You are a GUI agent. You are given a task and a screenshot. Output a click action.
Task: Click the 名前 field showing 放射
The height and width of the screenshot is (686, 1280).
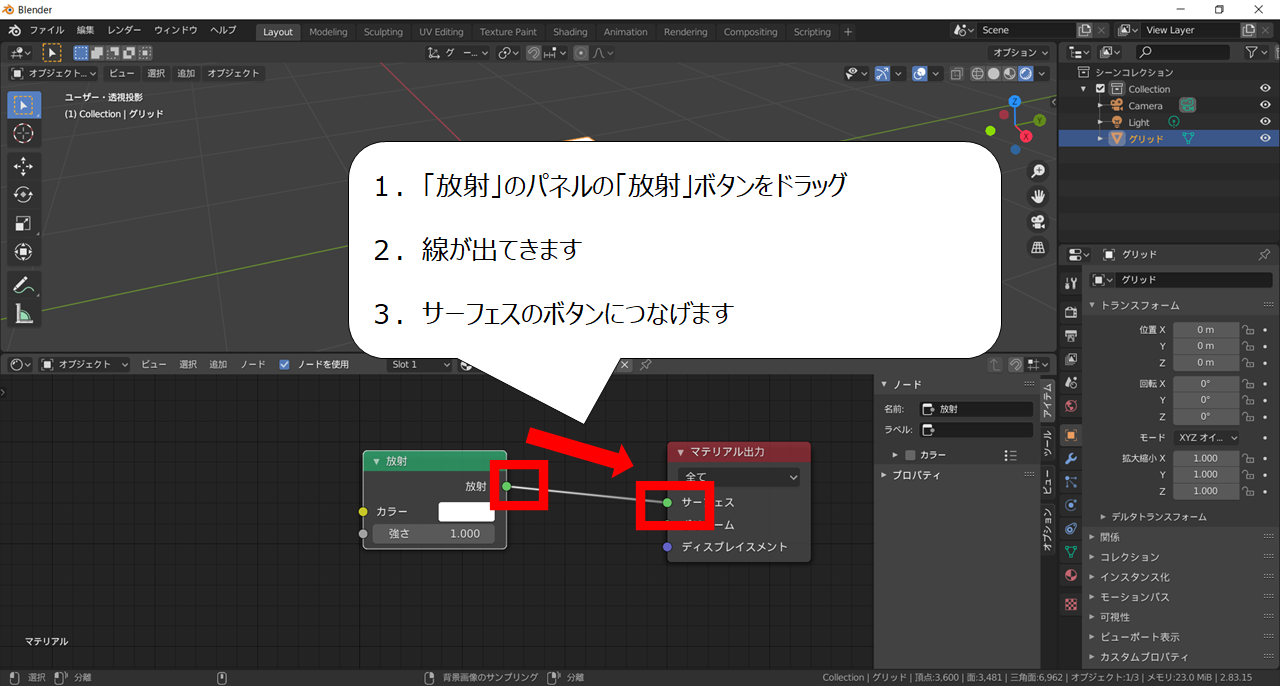pyautogui.click(x=976, y=409)
